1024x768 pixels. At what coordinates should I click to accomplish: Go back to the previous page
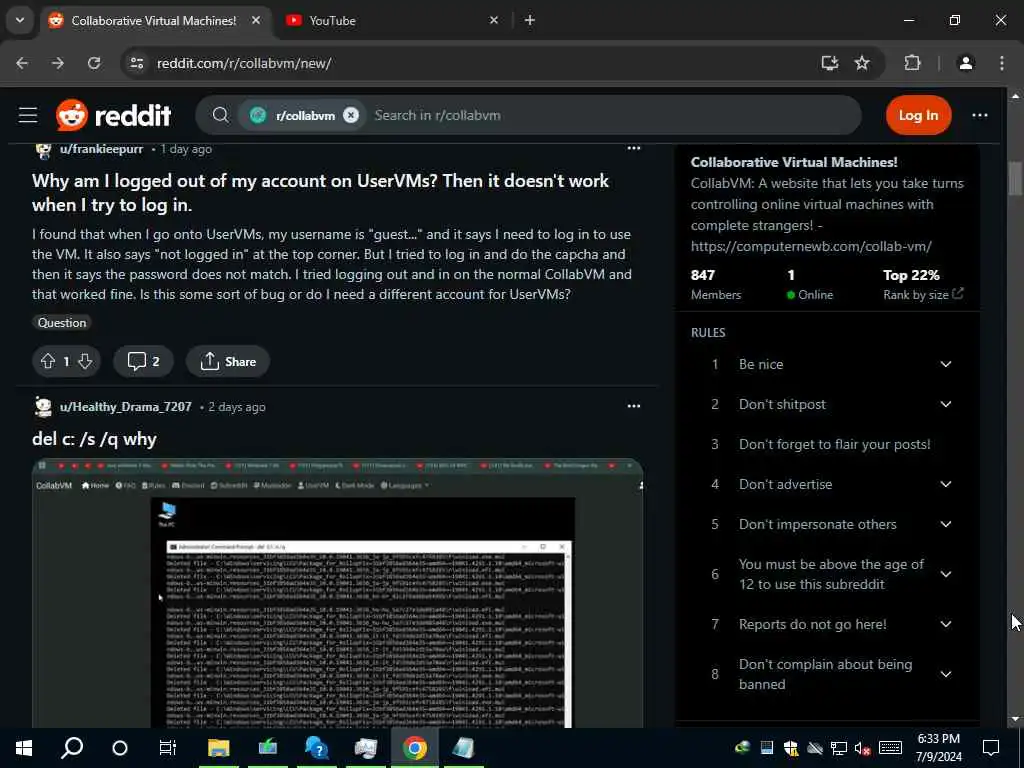coord(22,63)
